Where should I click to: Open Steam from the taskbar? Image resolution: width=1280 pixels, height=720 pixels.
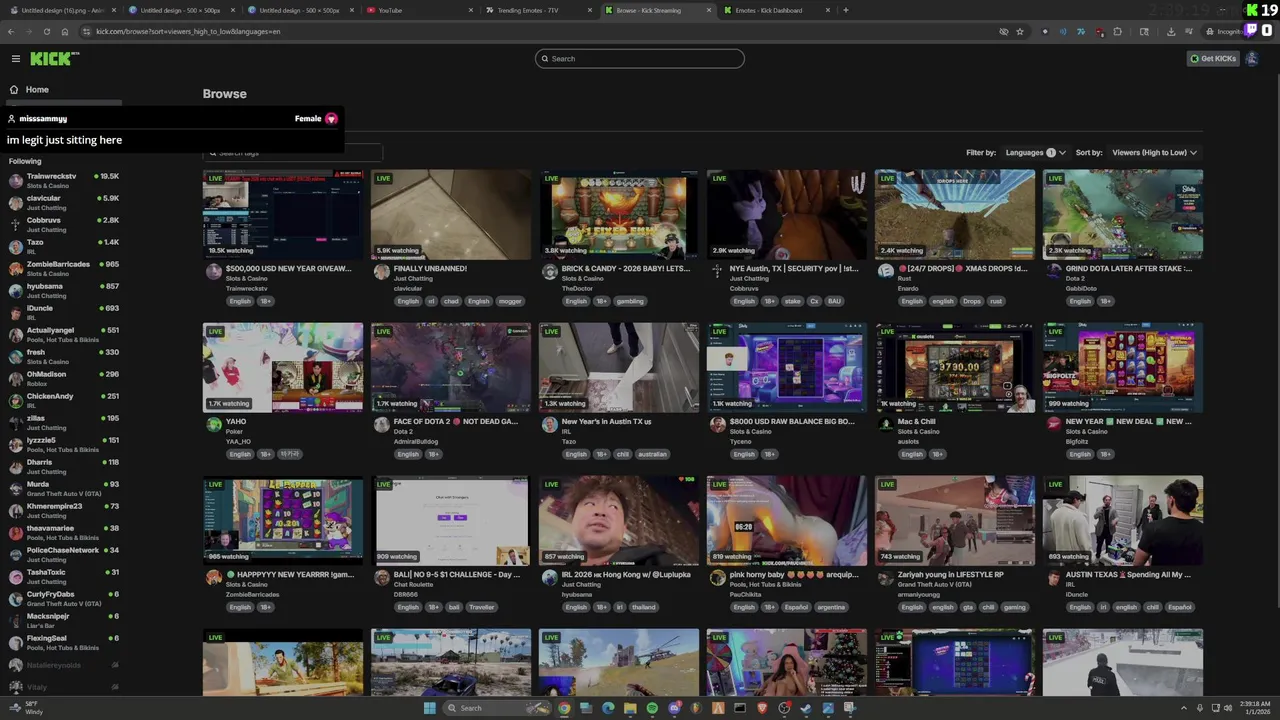[x=806, y=708]
